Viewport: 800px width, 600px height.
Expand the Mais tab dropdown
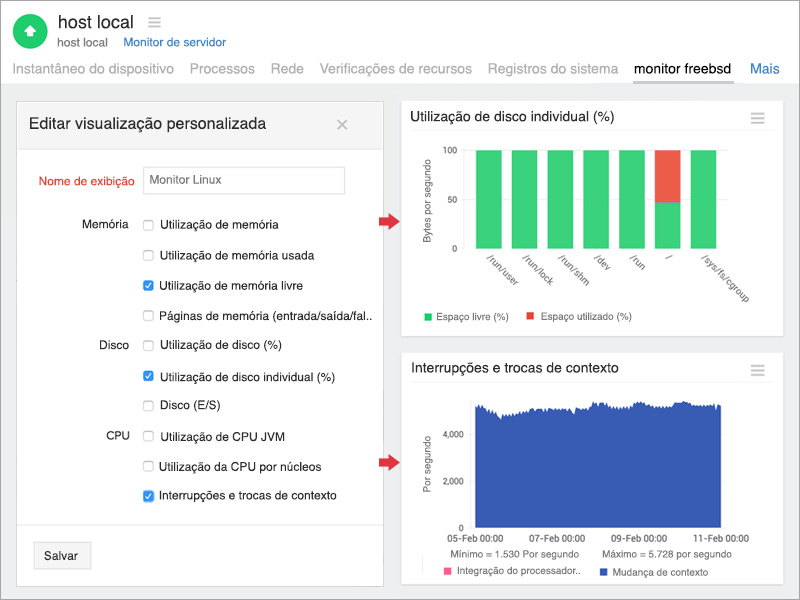pyautogui.click(x=764, y=69)
